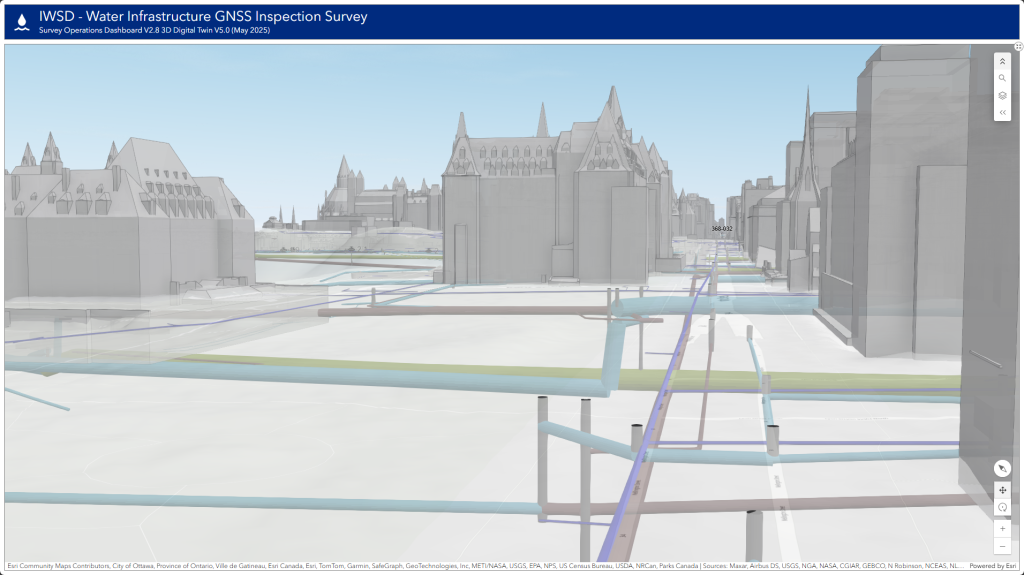Reset the compass orientation to north
Viewport: 1024px width, 575px height.
[x=1002, y=468]
